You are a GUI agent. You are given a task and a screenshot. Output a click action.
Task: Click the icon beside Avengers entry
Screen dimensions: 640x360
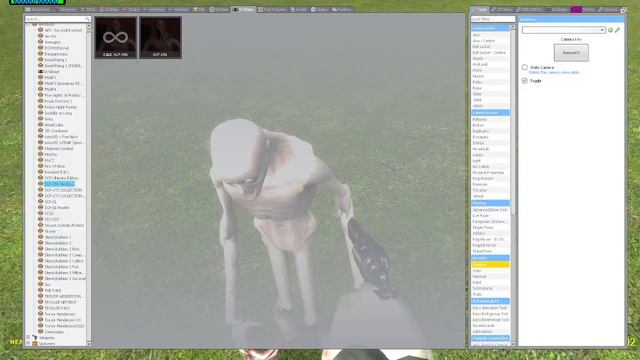coord(40,42)
